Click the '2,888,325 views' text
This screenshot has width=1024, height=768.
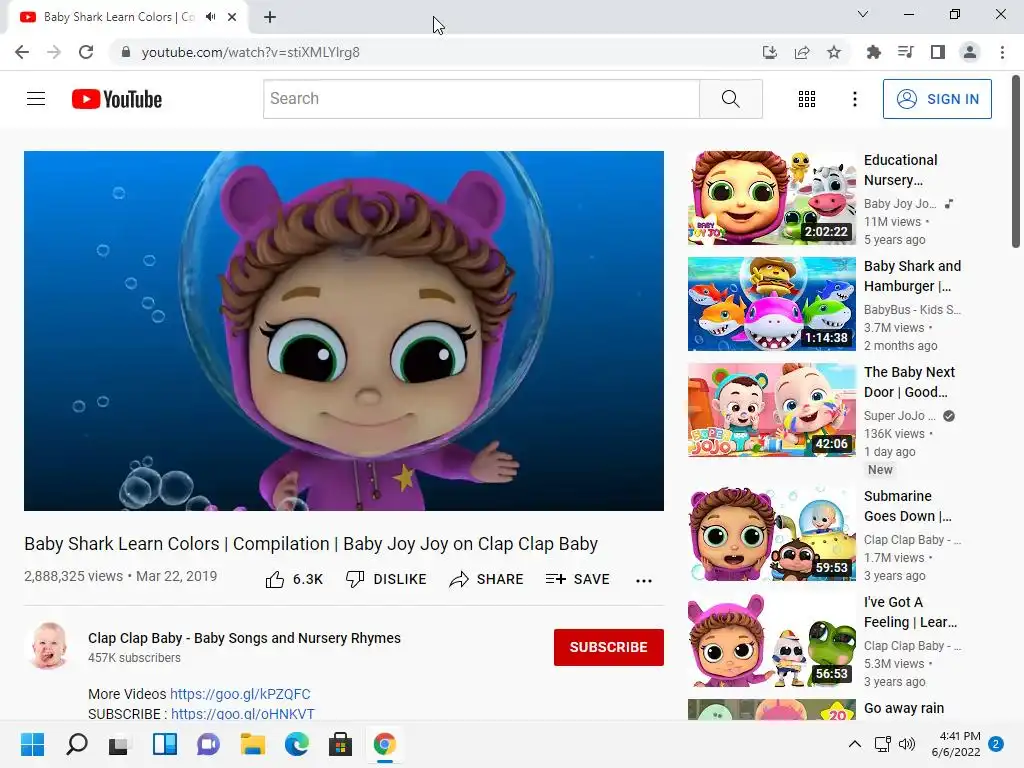tap(73, 576)
